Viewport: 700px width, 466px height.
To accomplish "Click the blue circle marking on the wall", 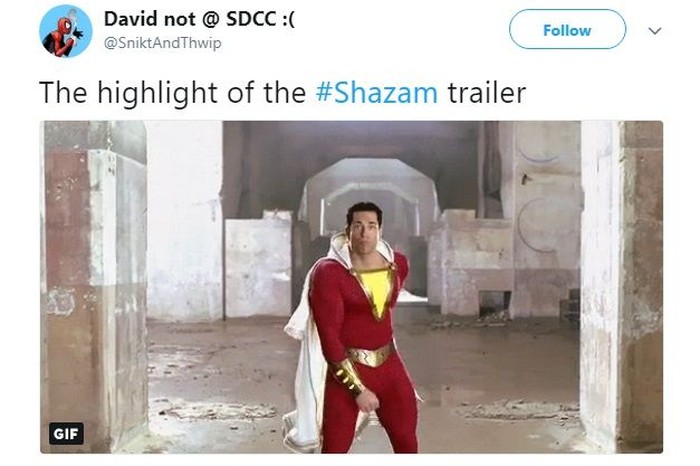I will 533,225.
